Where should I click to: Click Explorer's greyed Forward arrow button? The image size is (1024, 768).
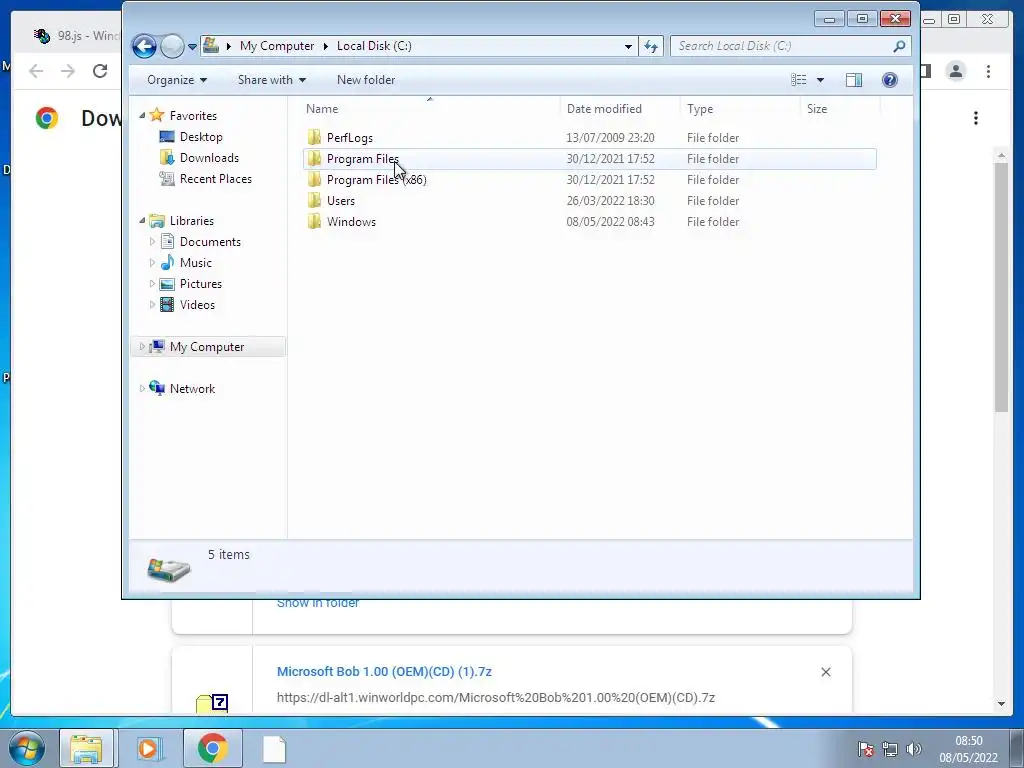point(172,46)
